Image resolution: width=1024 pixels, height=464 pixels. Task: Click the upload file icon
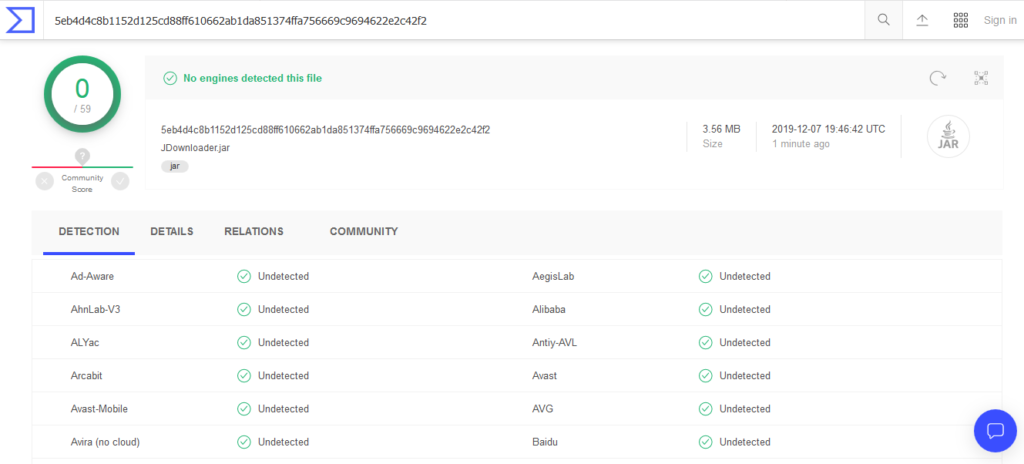[922, 20]
